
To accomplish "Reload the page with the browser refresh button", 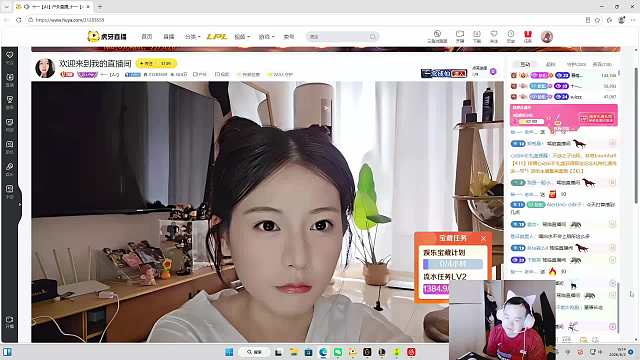I will [x=18, y=20].
